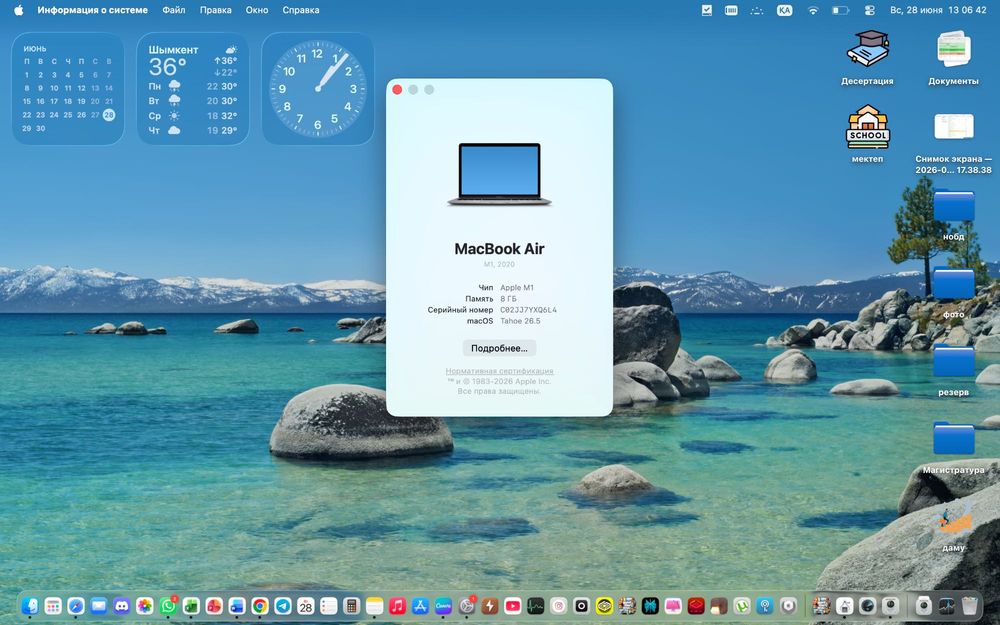Viewport: 1000px width, 625px height.
Task: Select the мектеп school desktop icon
Action: click(867, 134)
